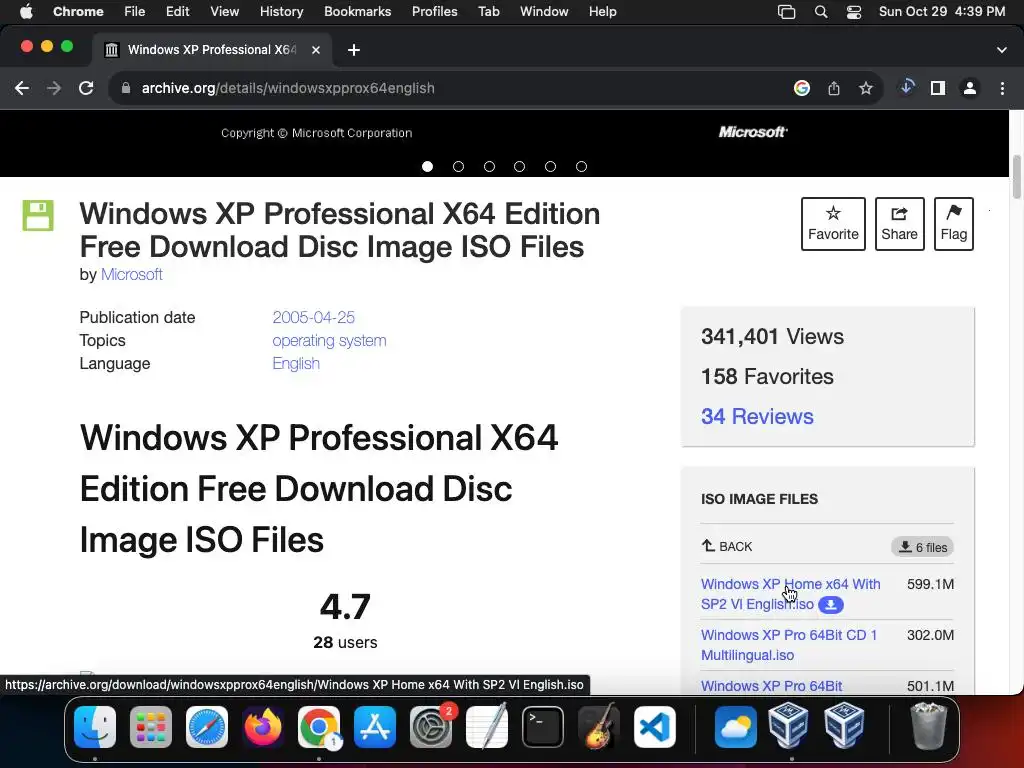Open TextEdit from the Dock

pyautogui.click(x=487, y=727)
